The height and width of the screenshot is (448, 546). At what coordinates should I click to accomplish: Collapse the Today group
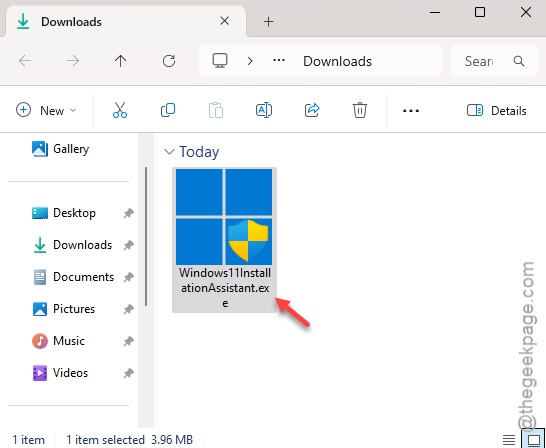(169, 152)
